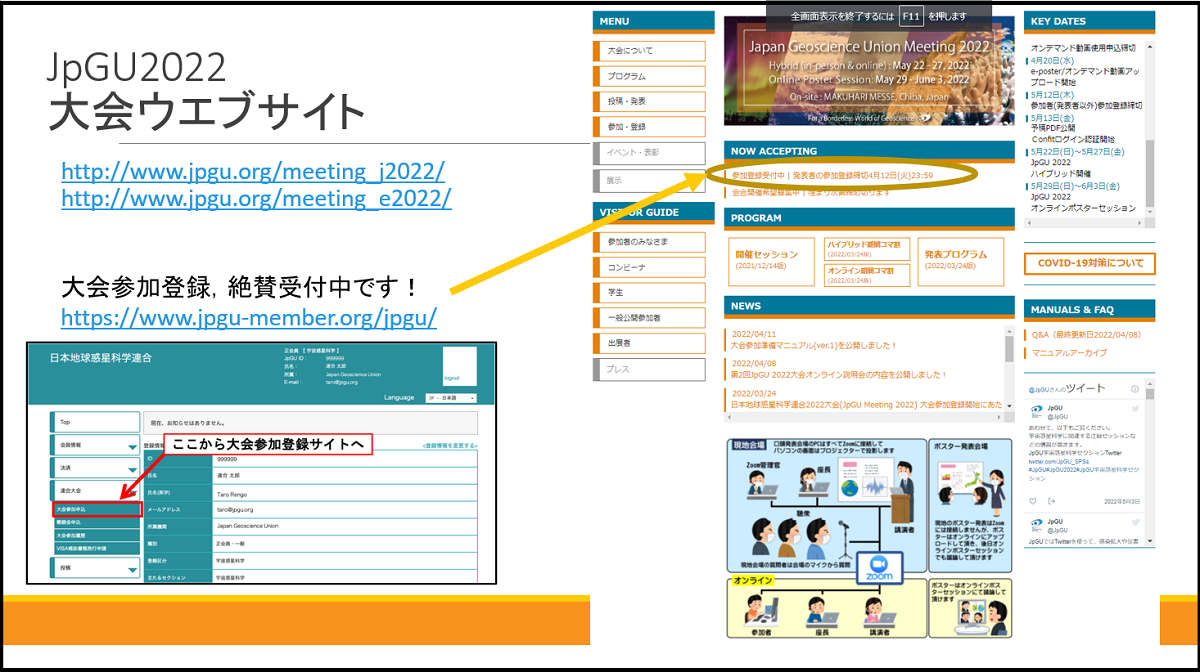Click the KEY DATES scroll-up arrow
Screen dimensions: 1200x672
[x=1150, y=47]
